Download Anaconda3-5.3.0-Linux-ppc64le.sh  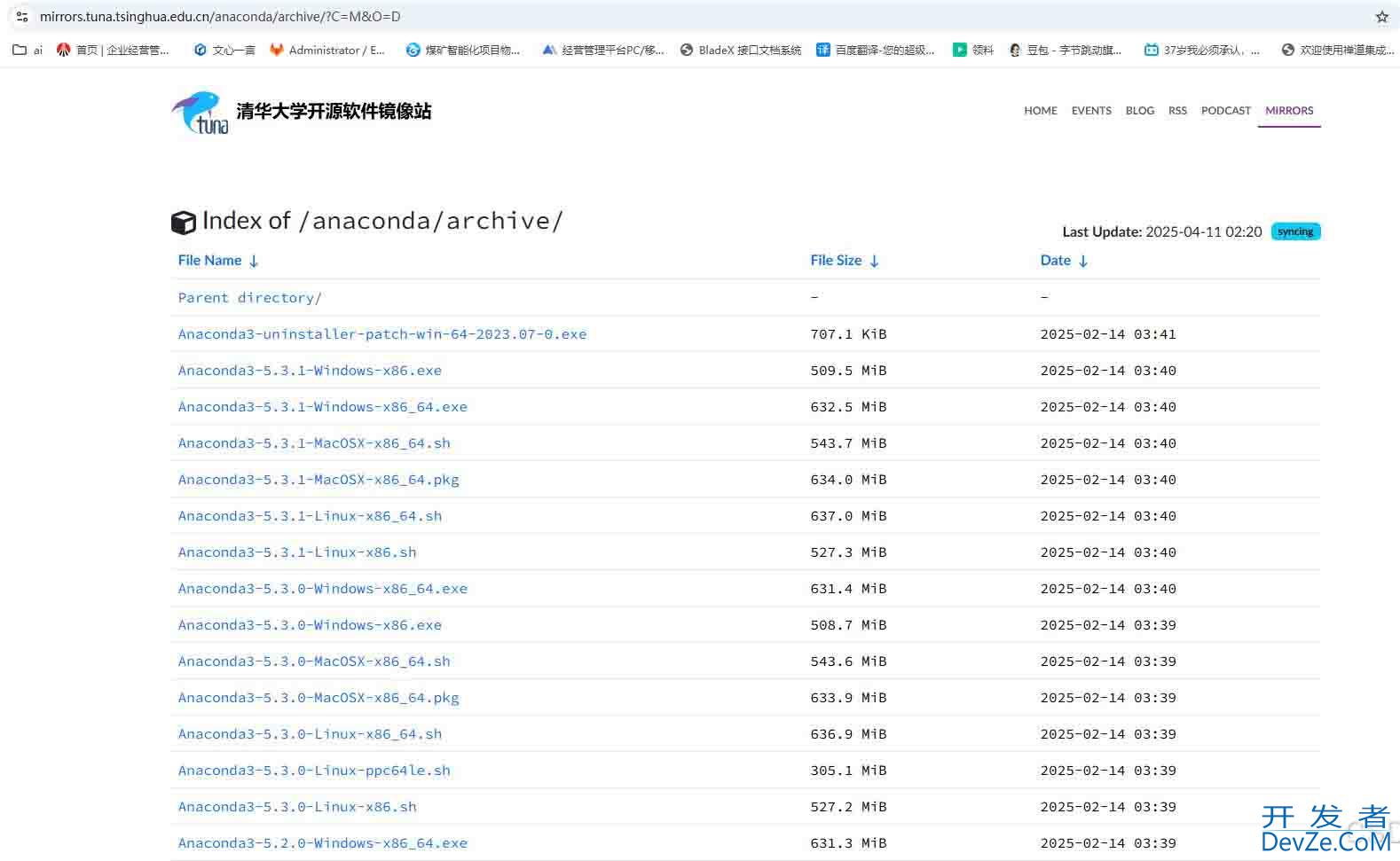point(314,771)
